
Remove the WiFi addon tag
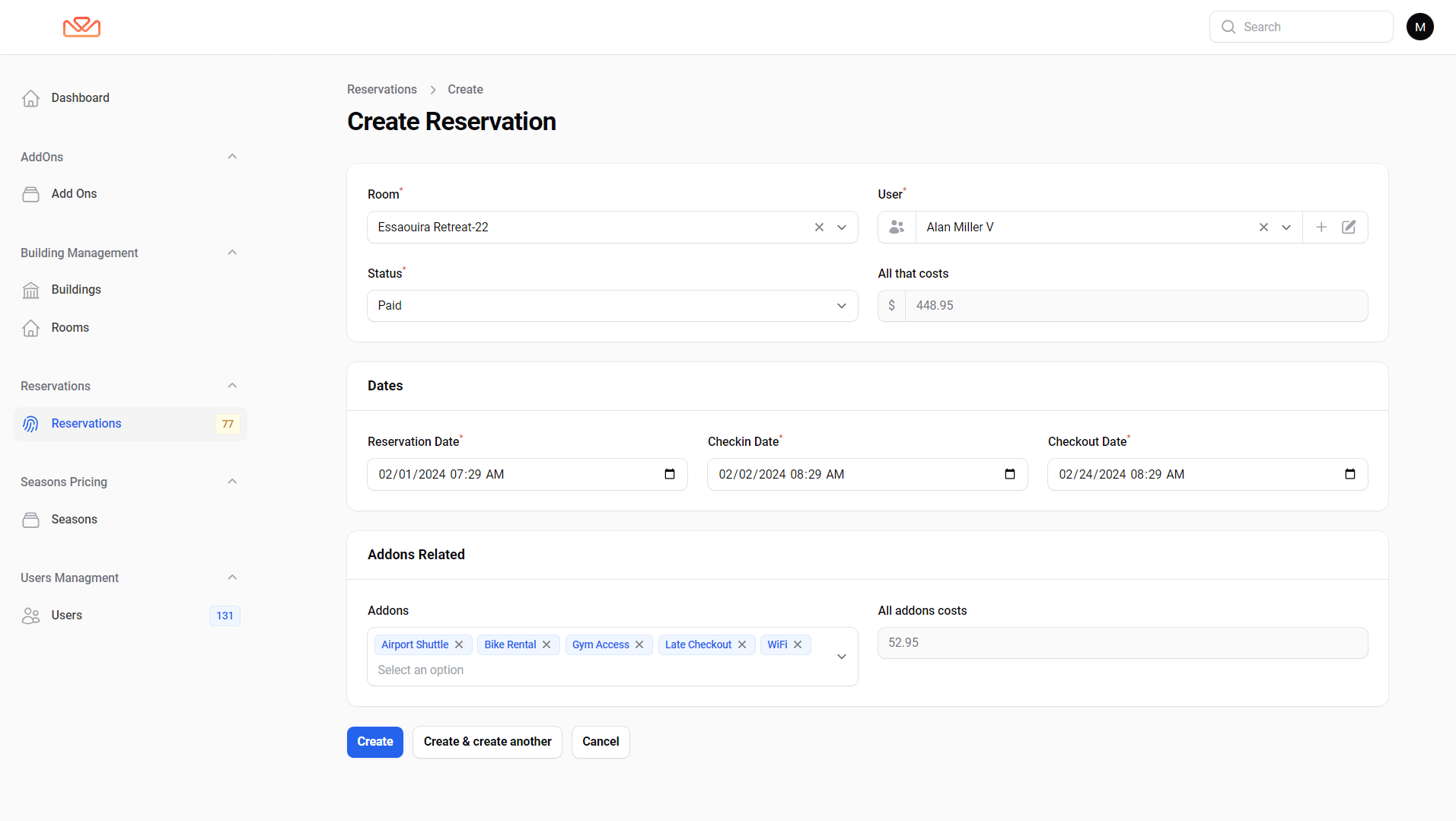(x=798, y=644)
